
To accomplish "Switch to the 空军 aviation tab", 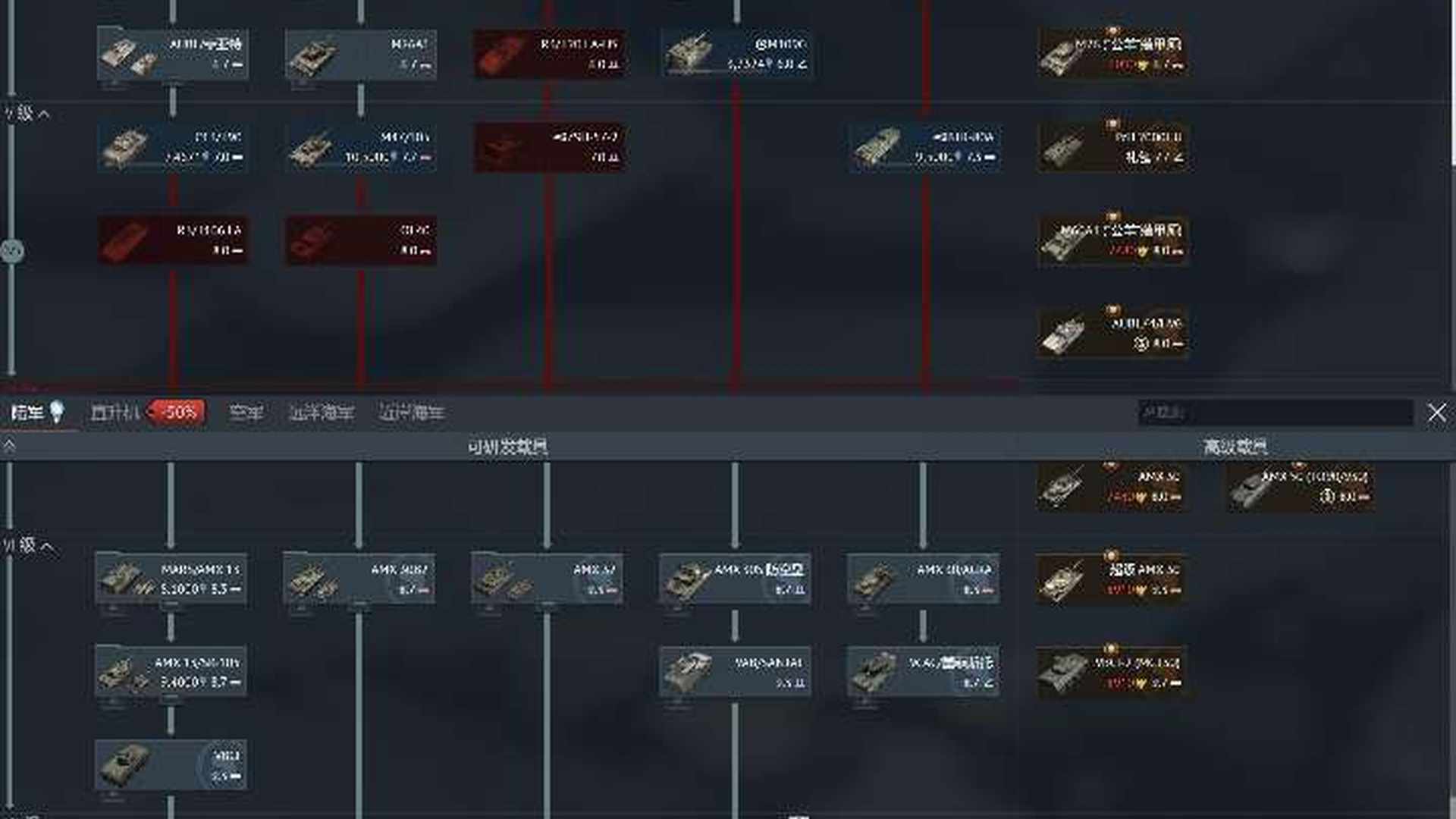I will pyautogui.click(x=246, y=413).
